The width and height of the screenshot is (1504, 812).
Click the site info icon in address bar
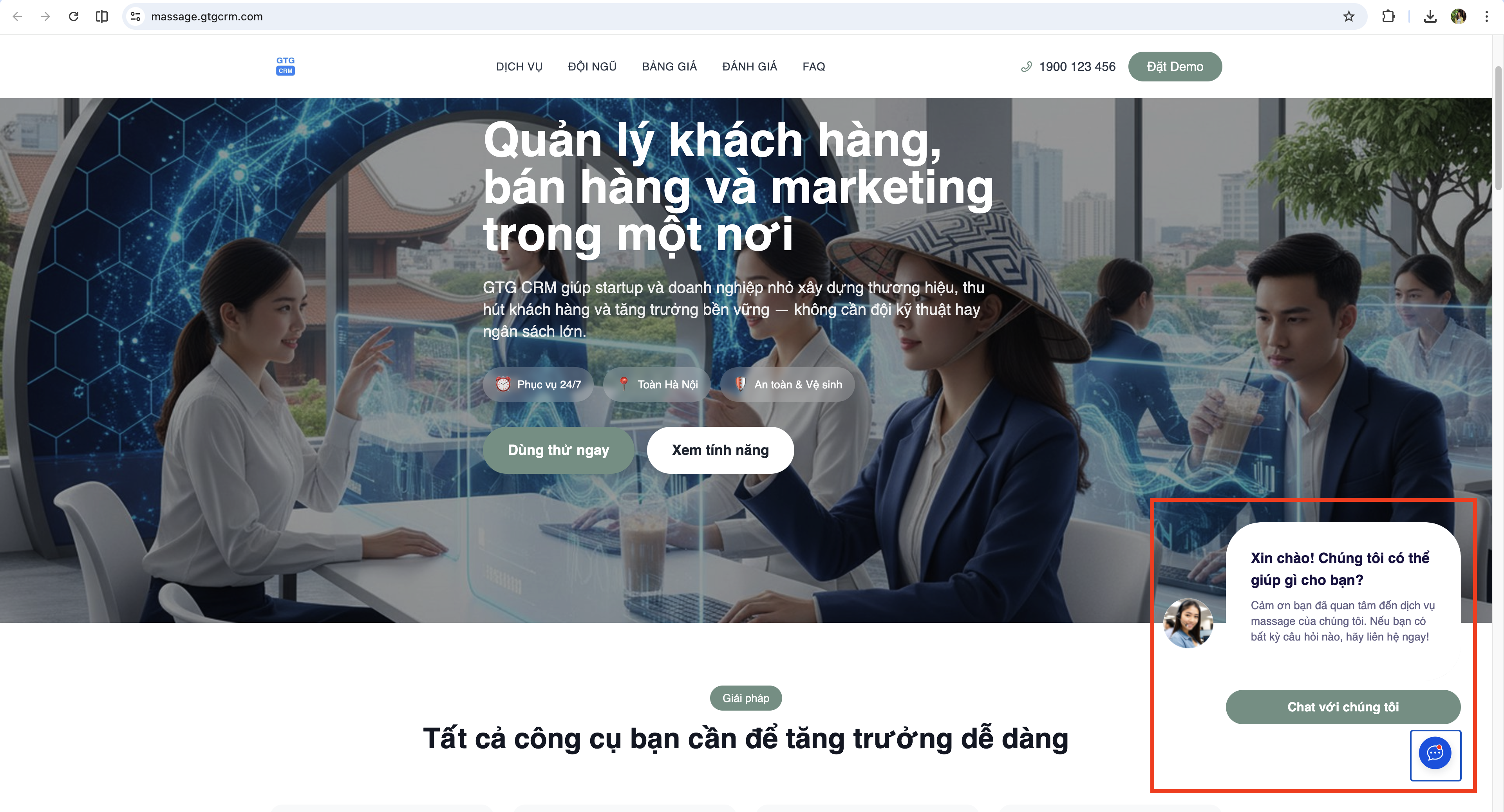tap(136, 16)
